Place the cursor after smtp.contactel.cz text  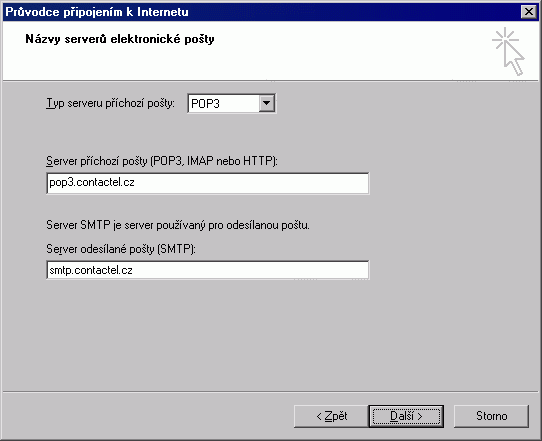tap(133, 270)
